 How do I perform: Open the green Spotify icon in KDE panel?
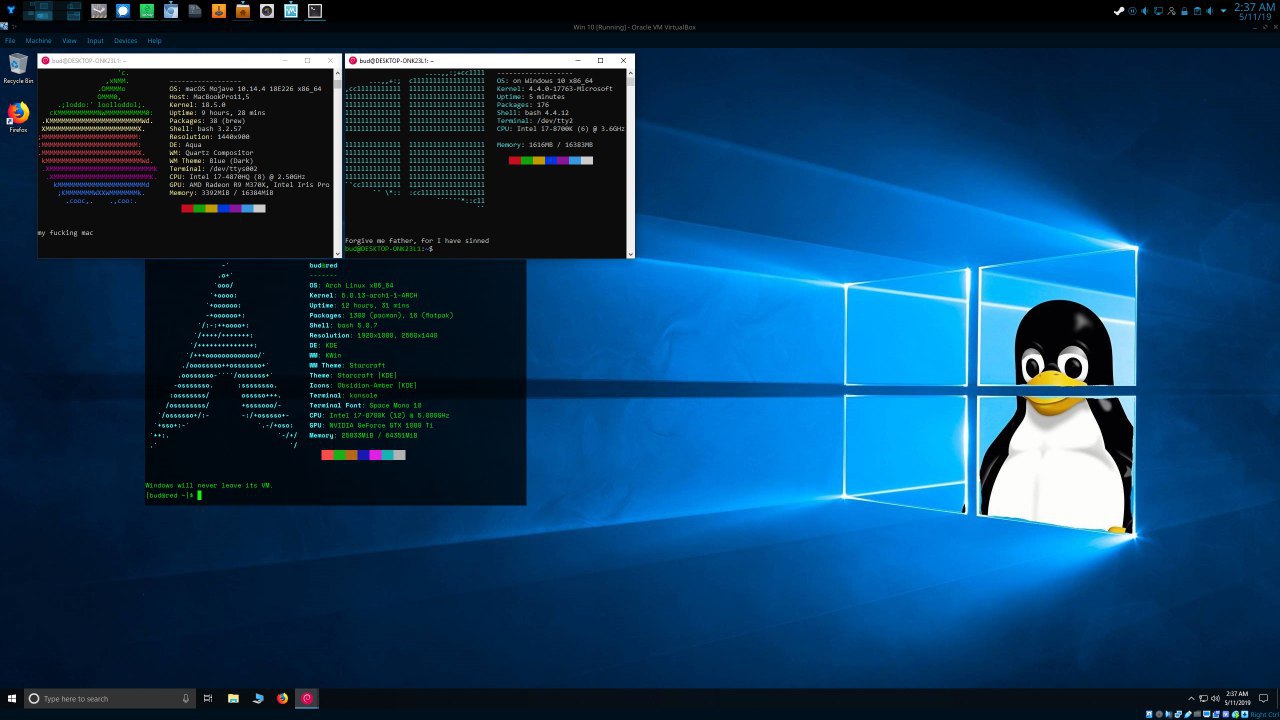click(x=147, y=11)
